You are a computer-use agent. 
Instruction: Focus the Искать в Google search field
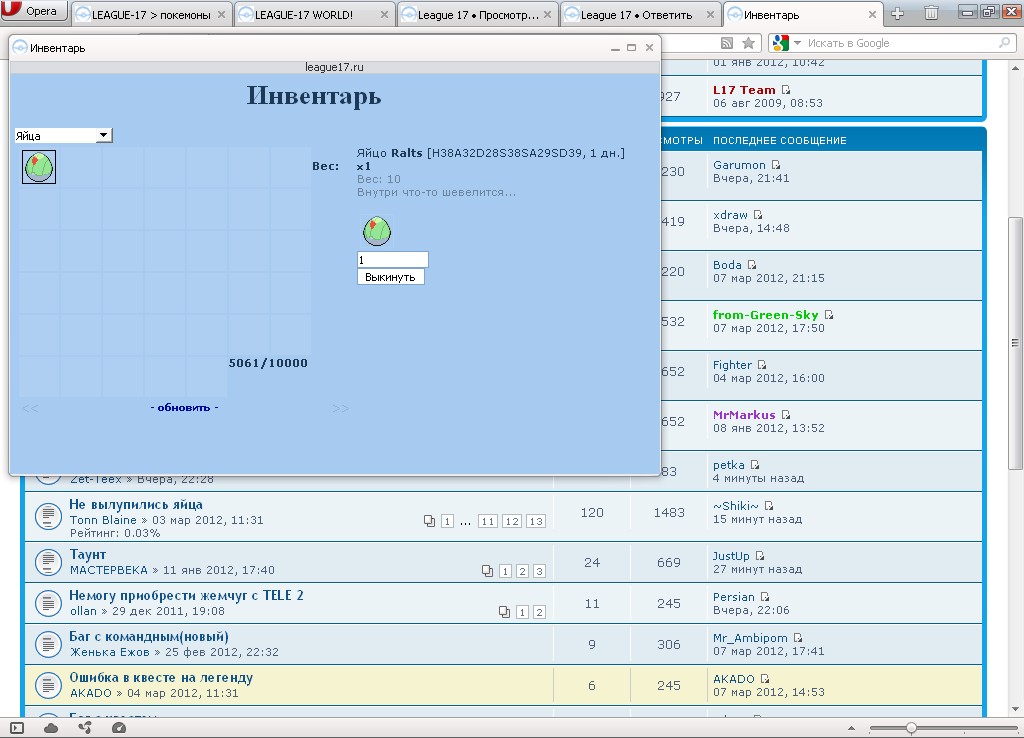click(x=901, y=43)
